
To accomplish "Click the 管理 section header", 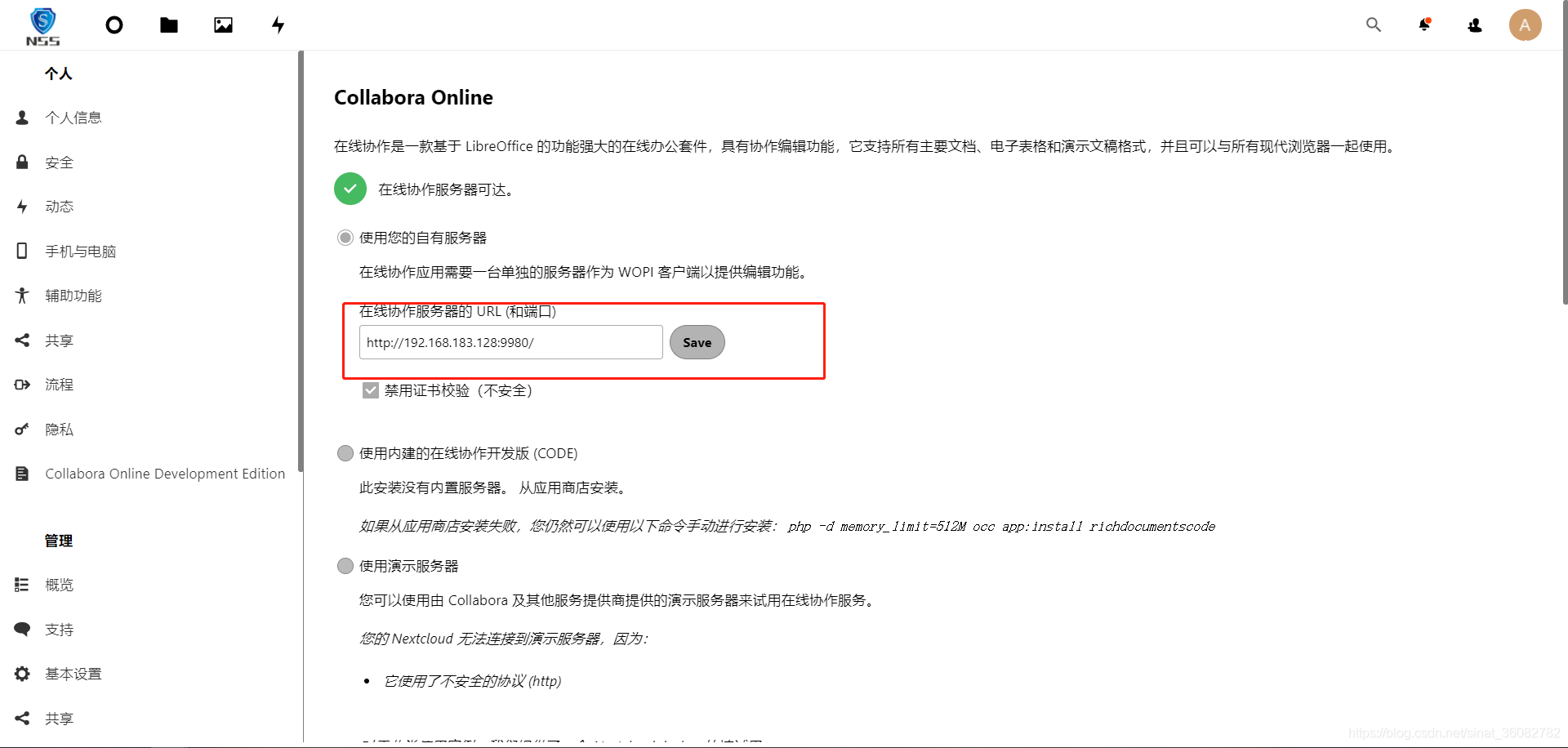I will click(59, 541).
